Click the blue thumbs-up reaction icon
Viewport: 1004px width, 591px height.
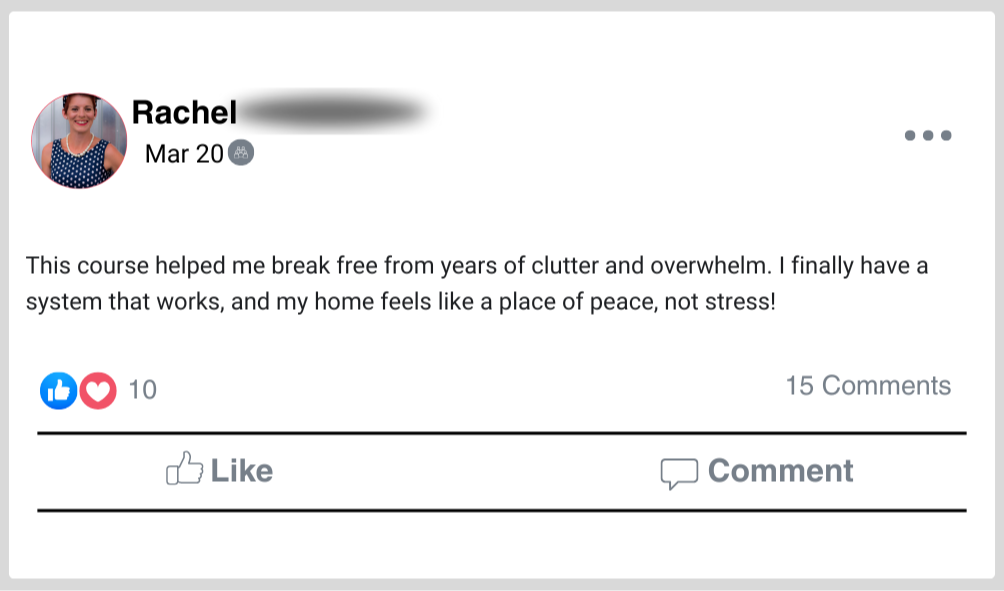point(58,390)
